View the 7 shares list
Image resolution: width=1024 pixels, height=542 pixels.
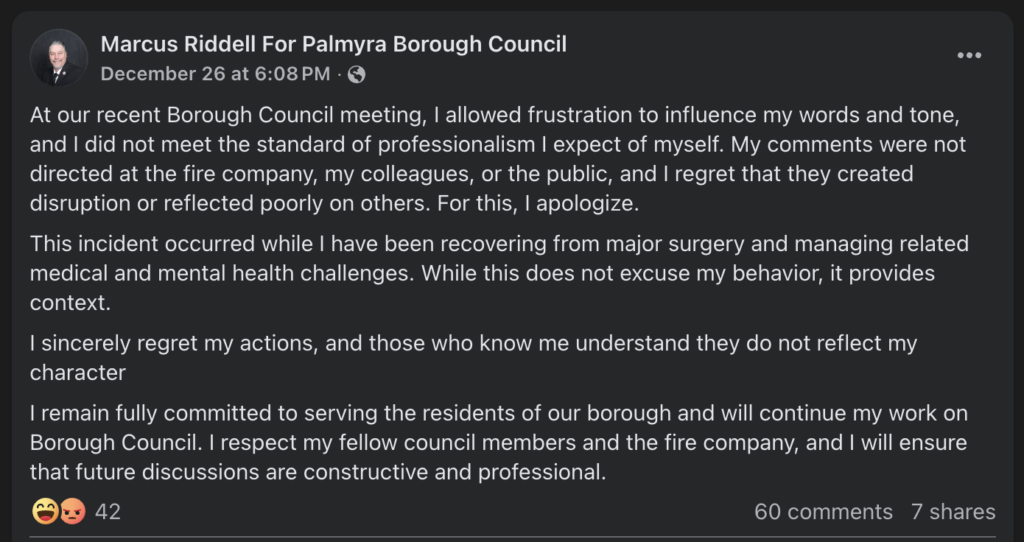(953, 512)
